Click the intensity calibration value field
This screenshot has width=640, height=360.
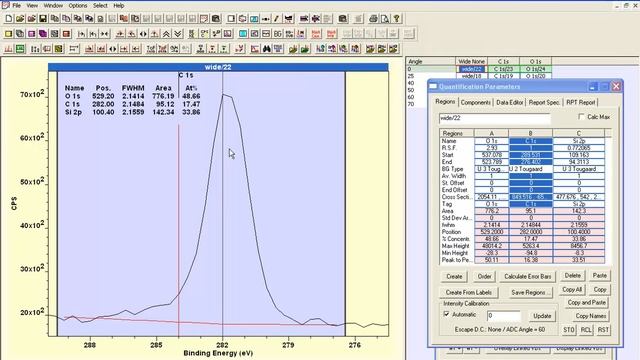(504, 316)
